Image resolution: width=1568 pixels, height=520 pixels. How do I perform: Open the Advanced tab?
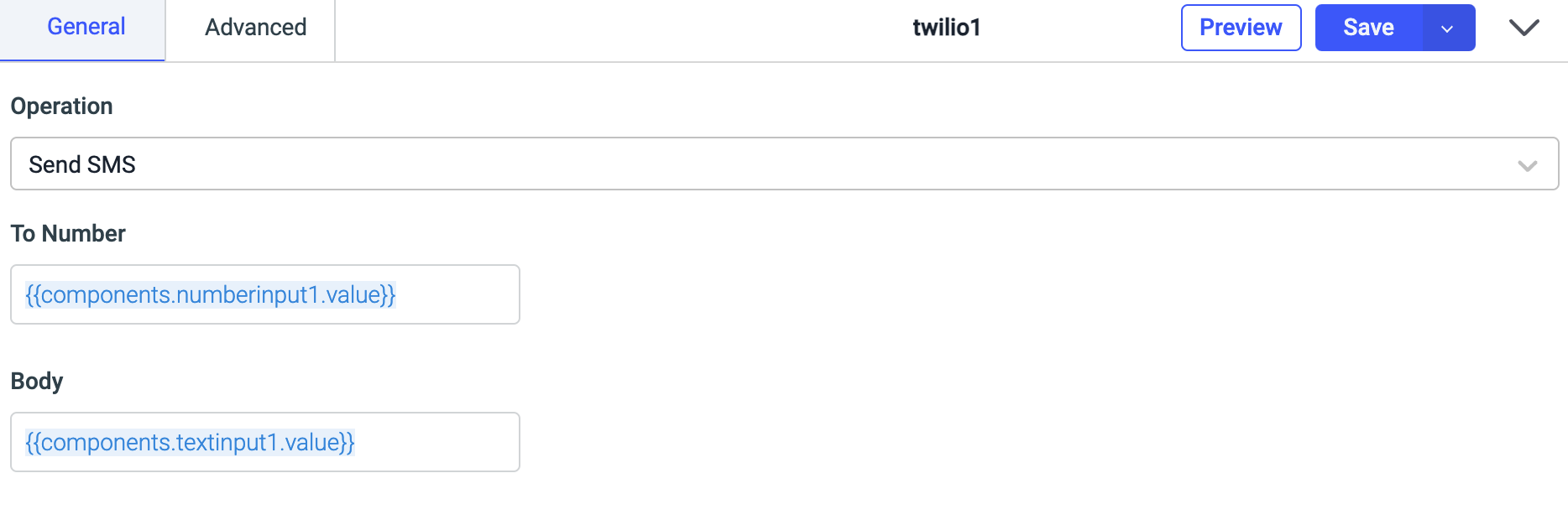point(255,28)
